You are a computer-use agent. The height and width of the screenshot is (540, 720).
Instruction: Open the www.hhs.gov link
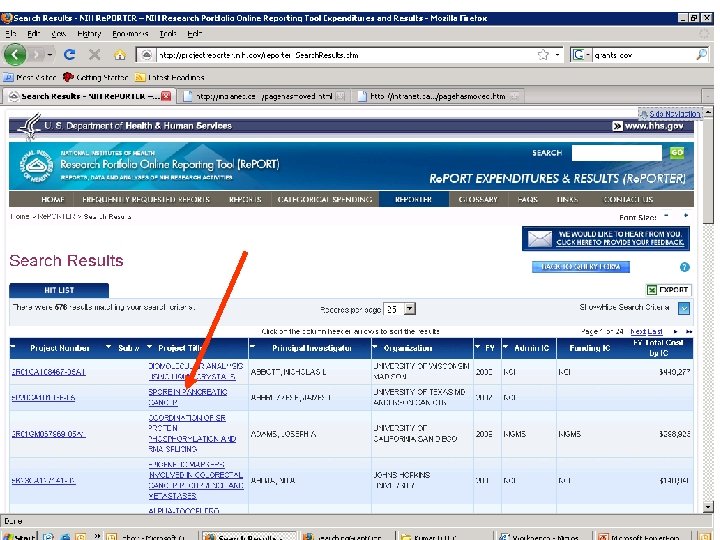(x=648, y=126)
